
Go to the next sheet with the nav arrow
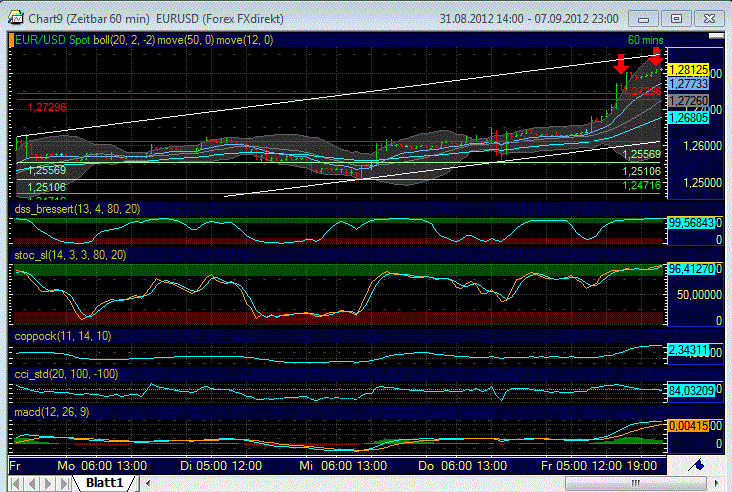point(48,483)
